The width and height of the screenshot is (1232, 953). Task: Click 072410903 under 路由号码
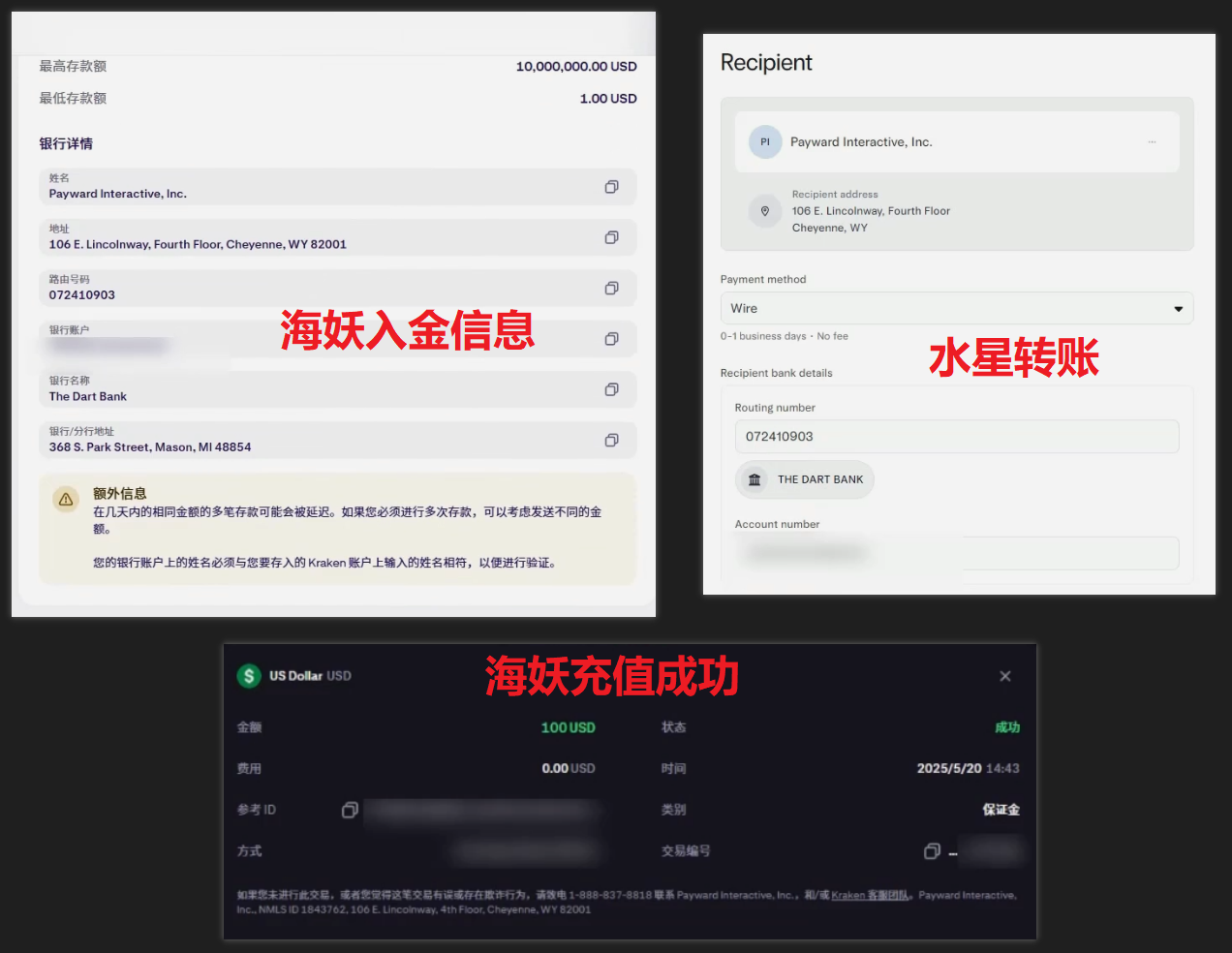(82, 295)
